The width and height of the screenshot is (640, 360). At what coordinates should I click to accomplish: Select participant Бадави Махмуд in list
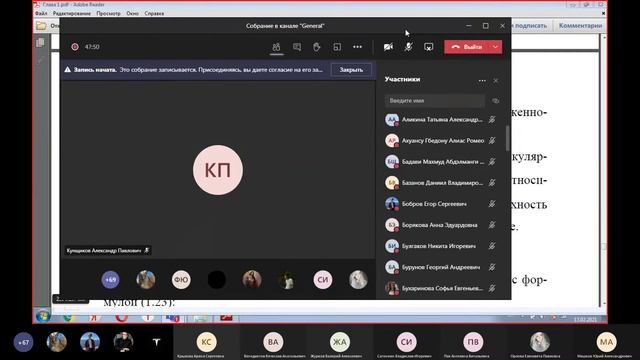pyautogui.click(x=441, y=162)
